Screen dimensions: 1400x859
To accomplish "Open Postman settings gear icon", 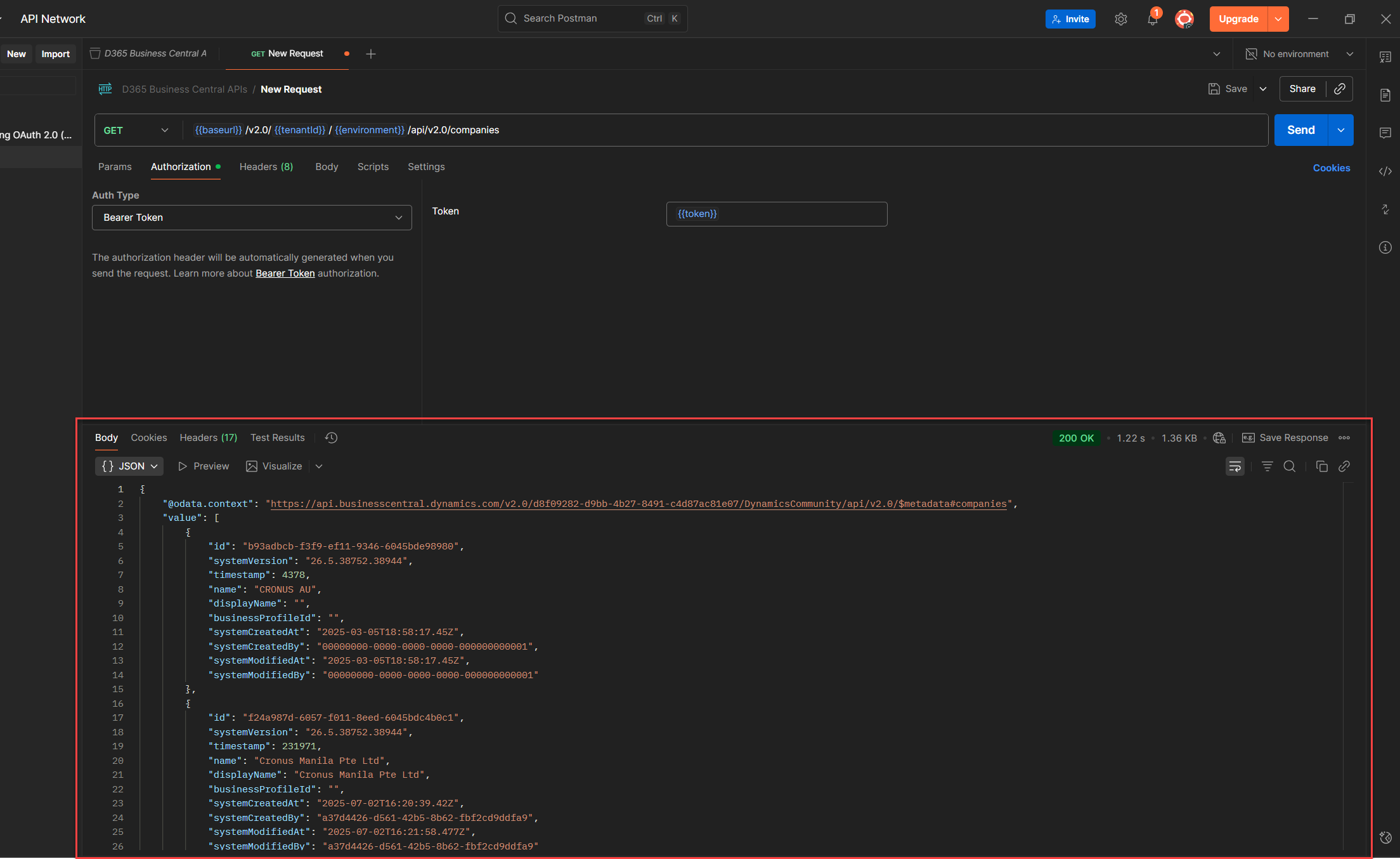I will (1120, 19).
